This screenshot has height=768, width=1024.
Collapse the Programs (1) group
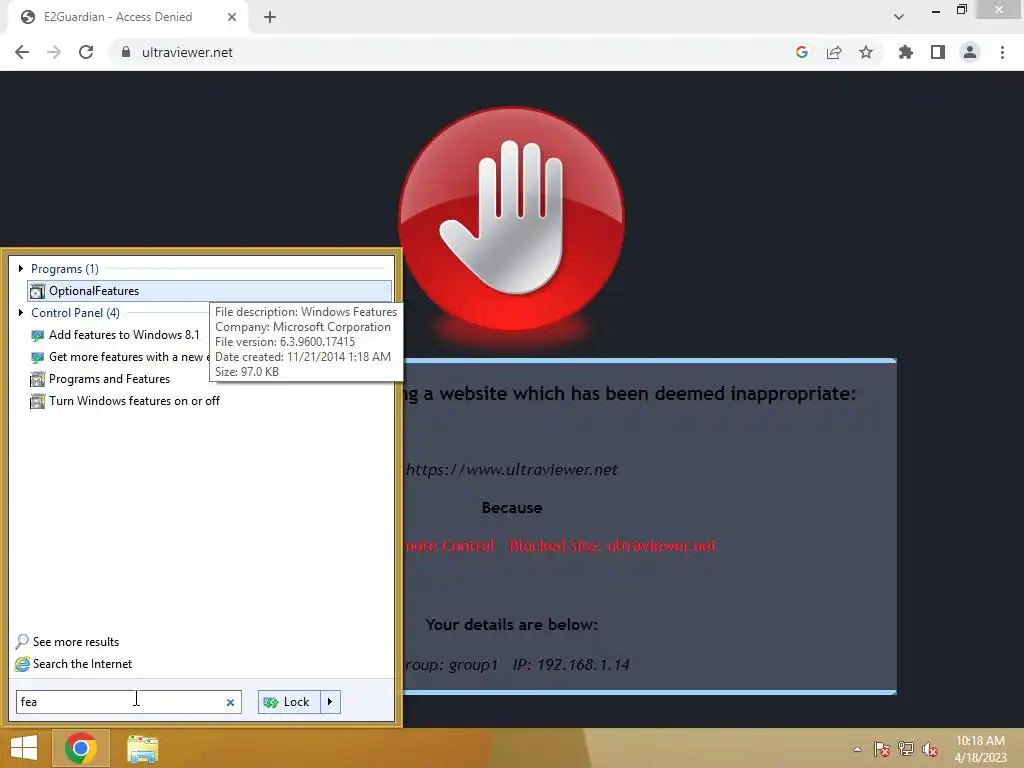(x=21, y=268)
